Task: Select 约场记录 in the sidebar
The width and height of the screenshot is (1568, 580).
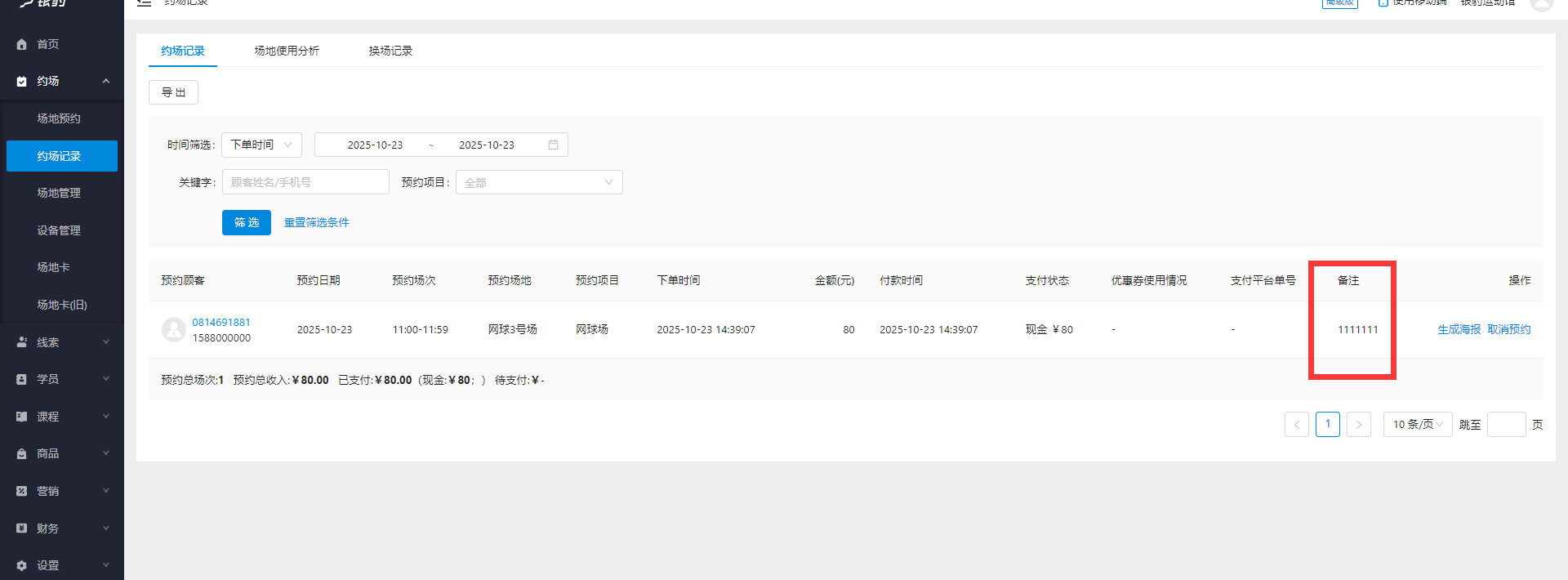Action: pos(62,156)
